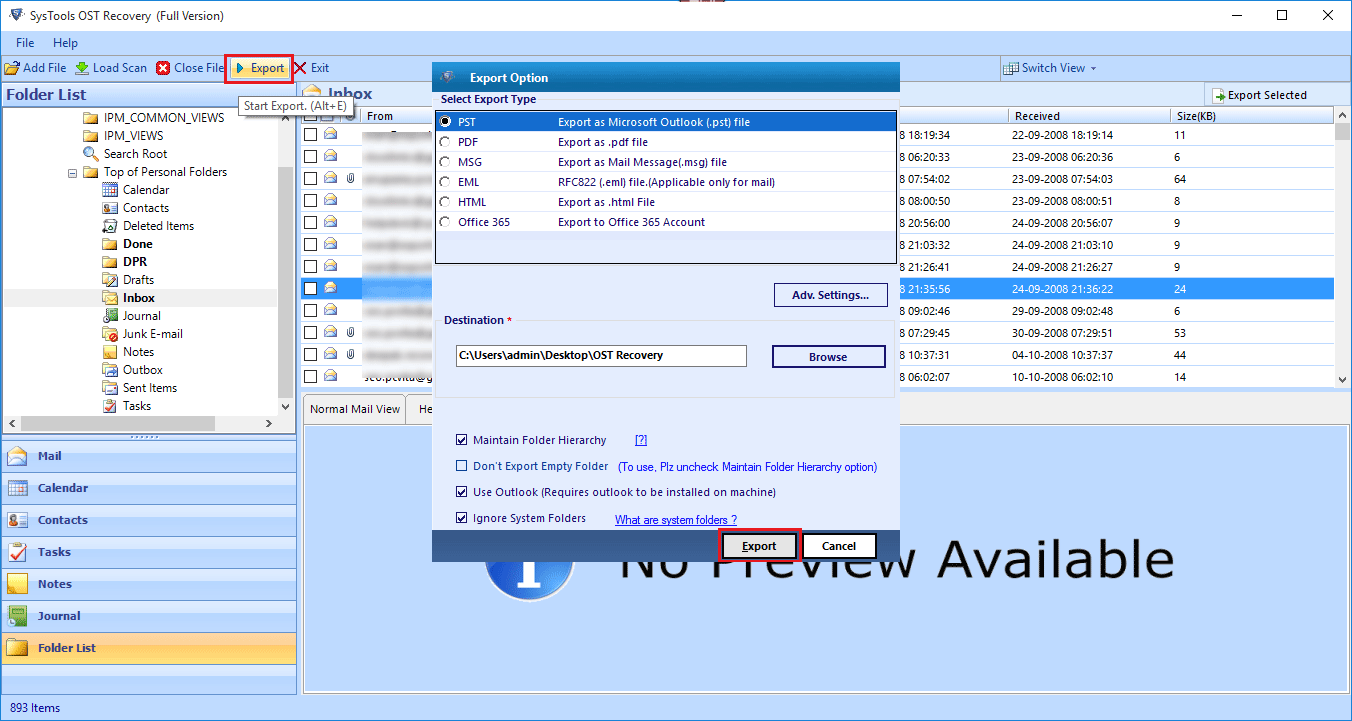
Task: Open the File menu
Action: 25,43
